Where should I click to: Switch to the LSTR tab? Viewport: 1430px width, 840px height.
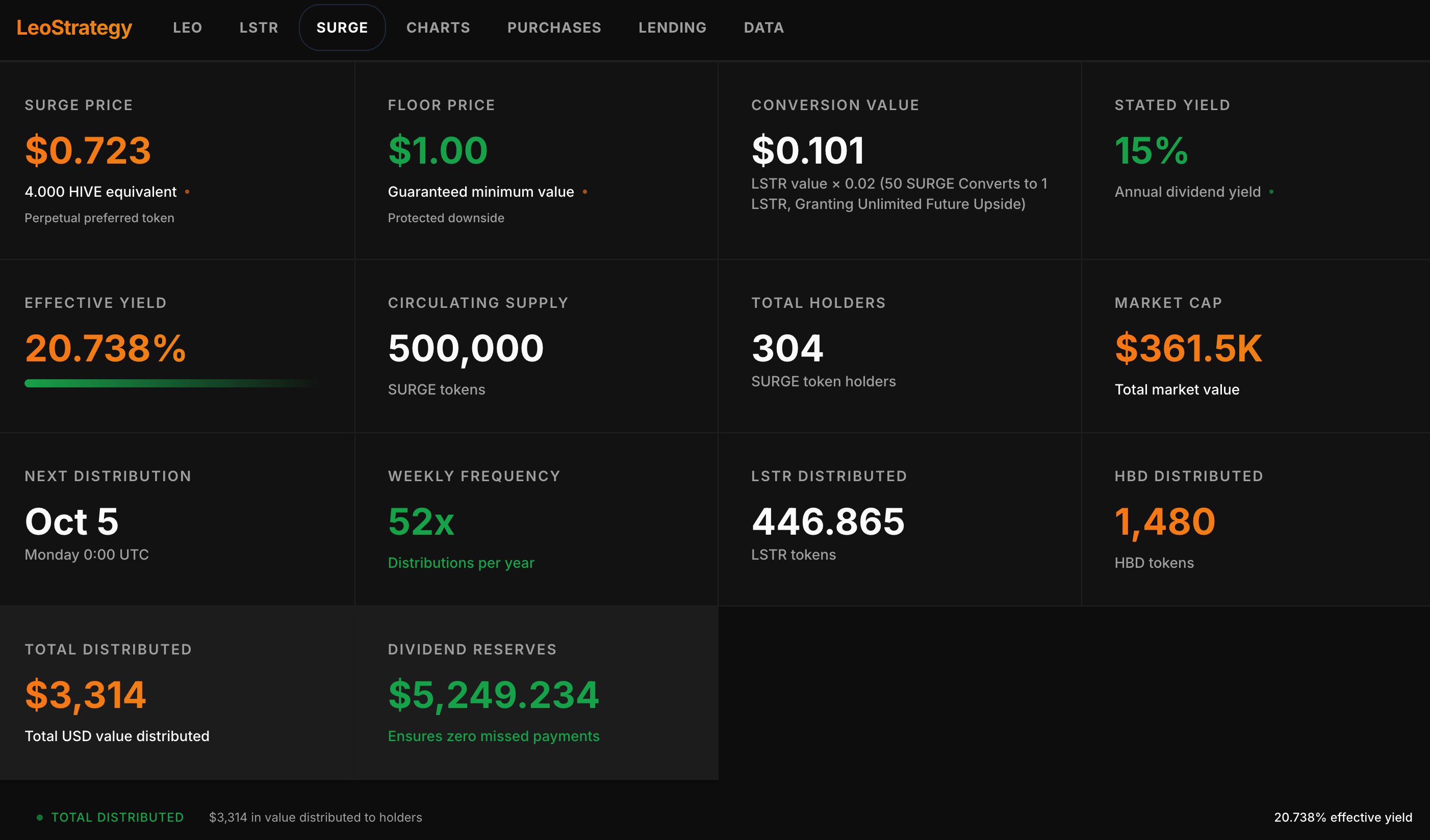(259, 27)
